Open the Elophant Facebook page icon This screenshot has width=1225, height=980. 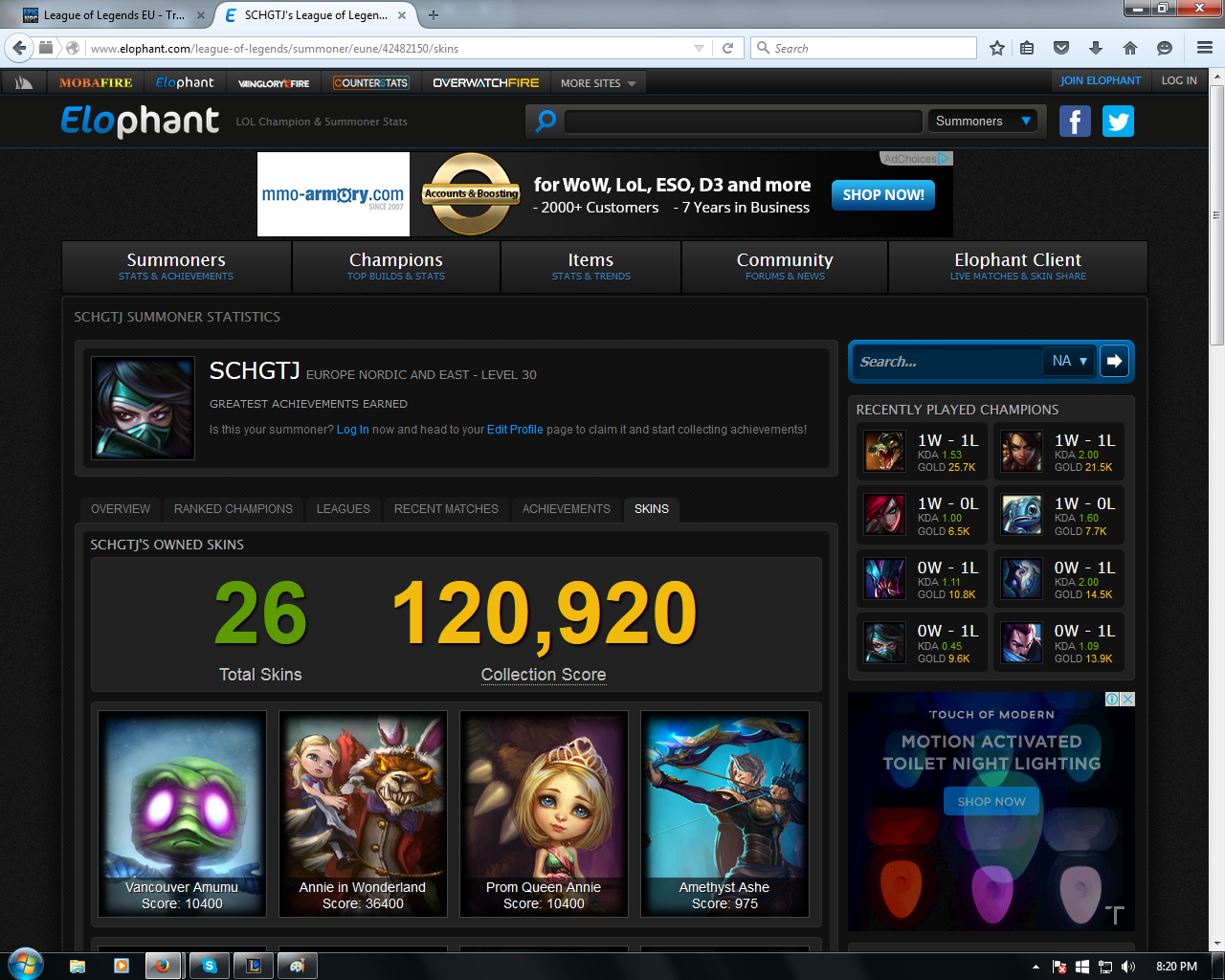(x=1075, y=122)
